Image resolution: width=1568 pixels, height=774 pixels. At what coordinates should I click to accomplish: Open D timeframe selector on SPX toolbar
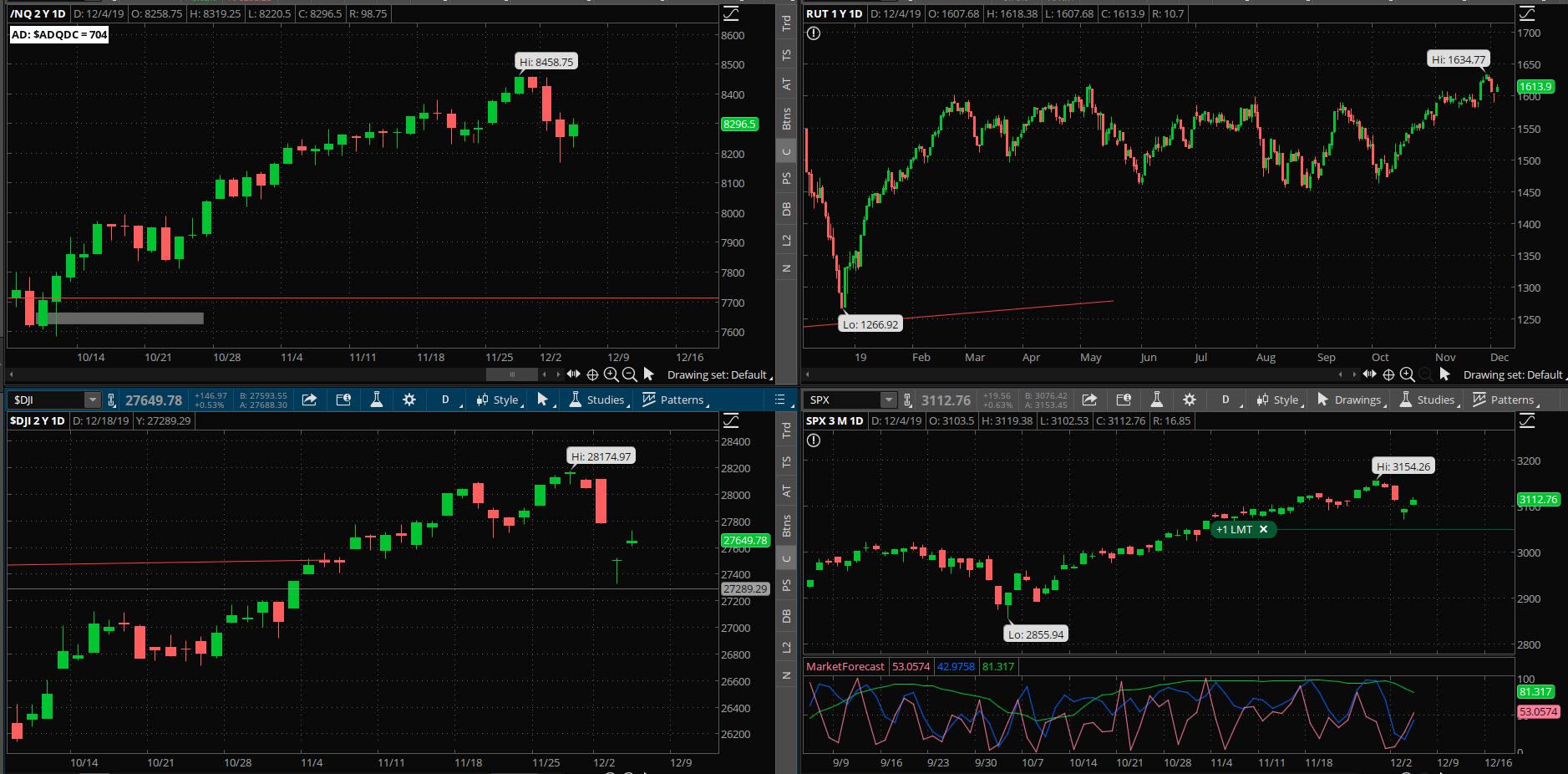pos(1226,400)
